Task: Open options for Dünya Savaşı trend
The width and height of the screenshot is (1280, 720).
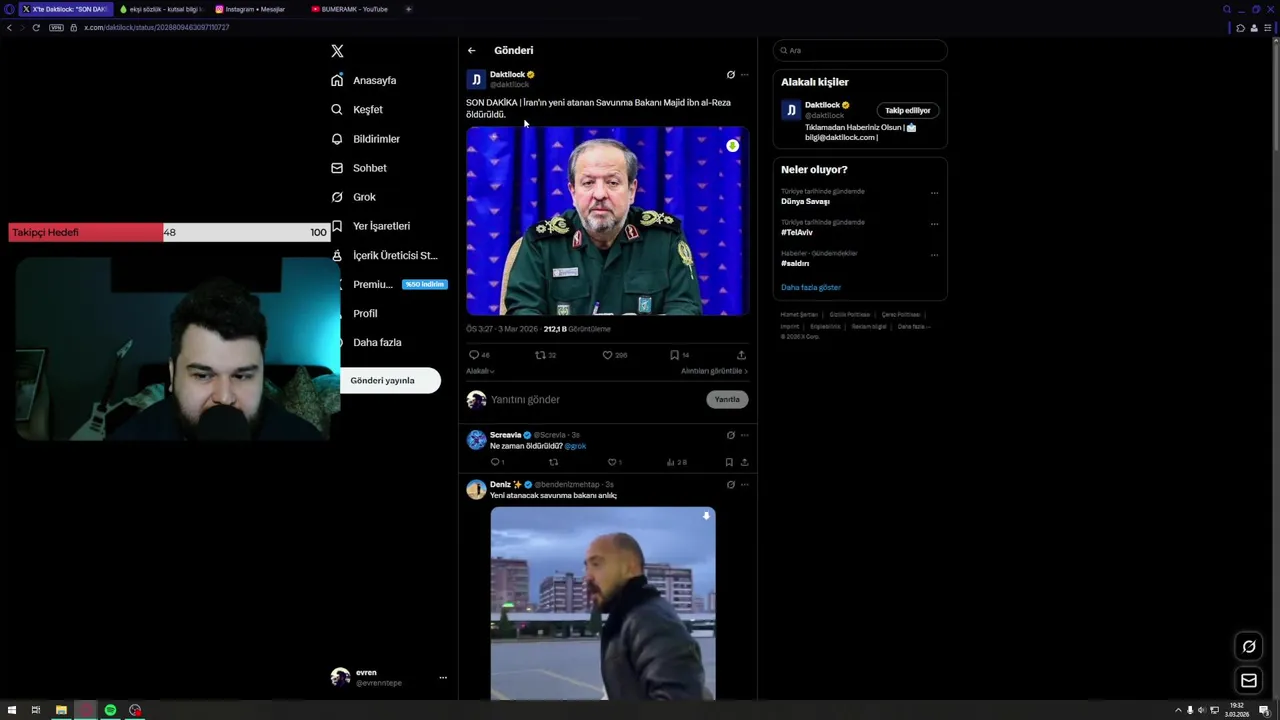Action: coord(934,193)
